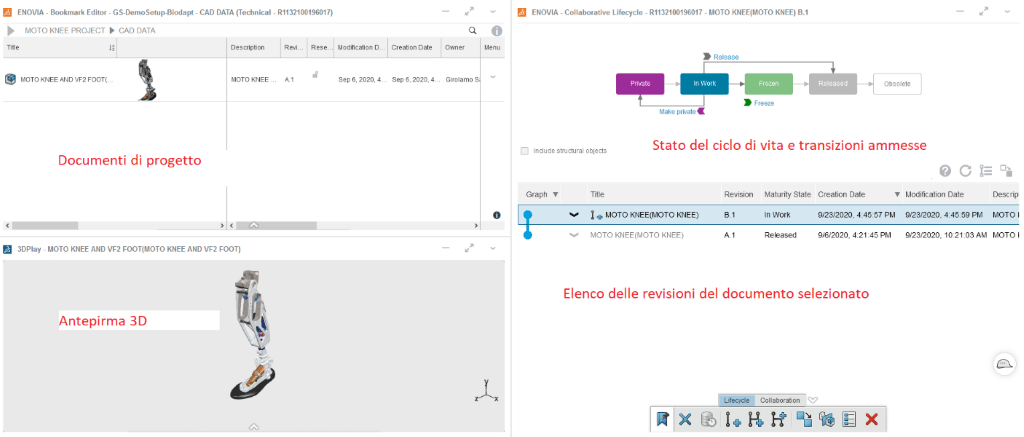
Task: Click the Released state box
Action: click(833, 84)
